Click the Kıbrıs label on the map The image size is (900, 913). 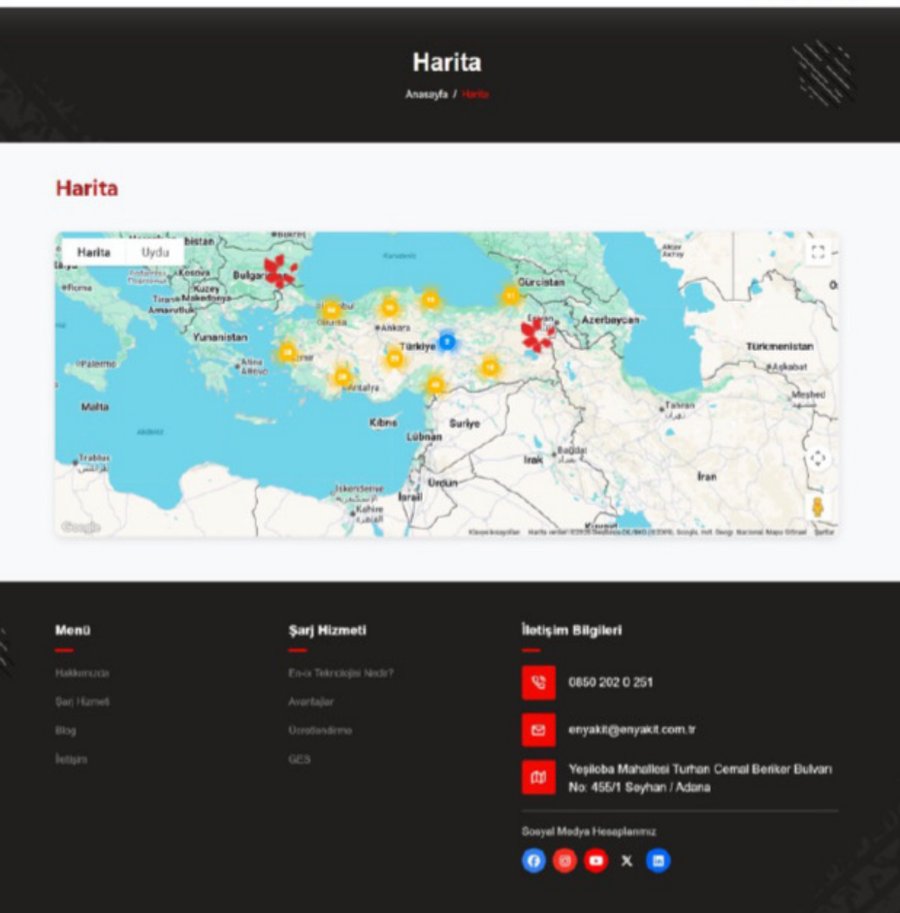[x=383, y=422]
